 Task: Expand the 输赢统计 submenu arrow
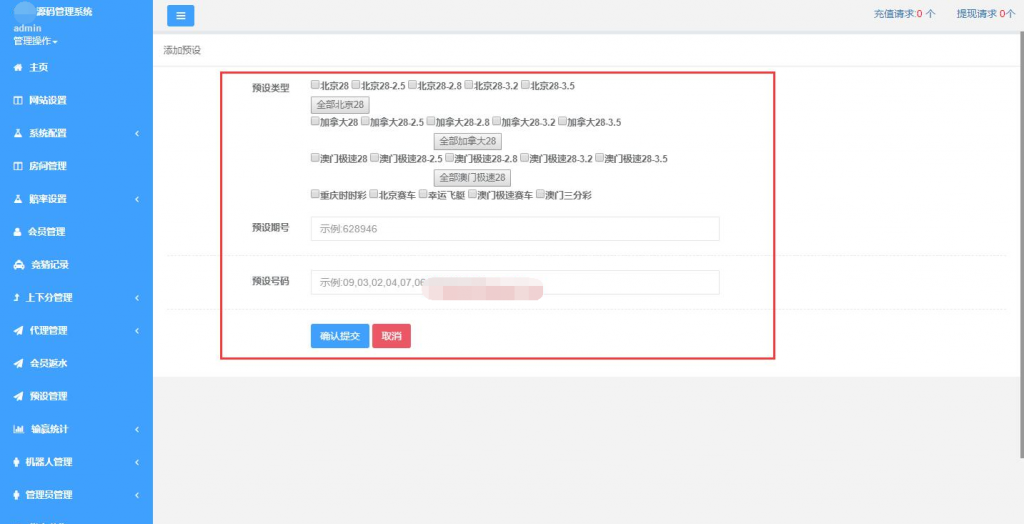pos(137,429)
